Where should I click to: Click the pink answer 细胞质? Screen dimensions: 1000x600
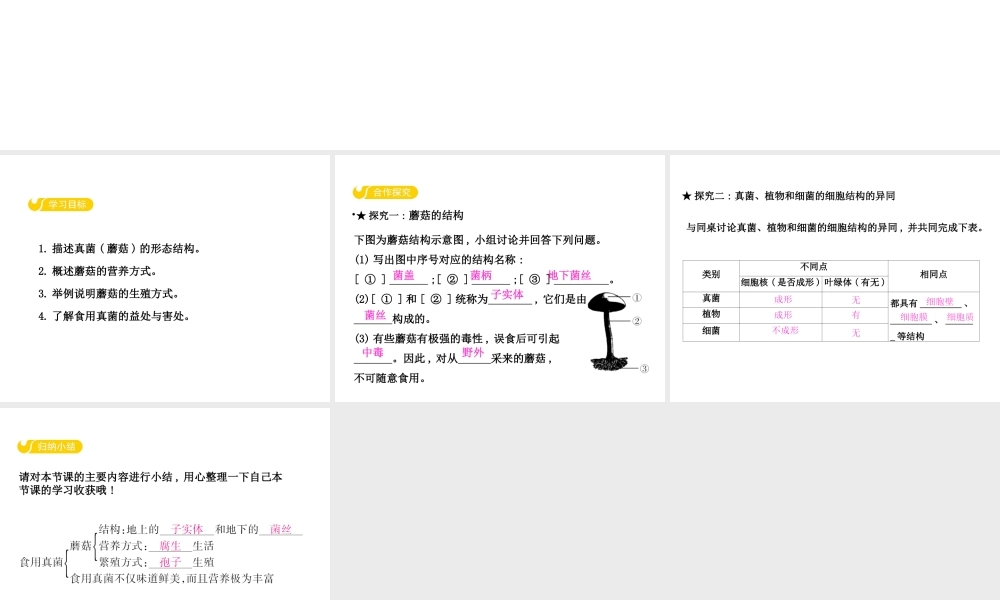pyautogui.click(x=960, y=317)
